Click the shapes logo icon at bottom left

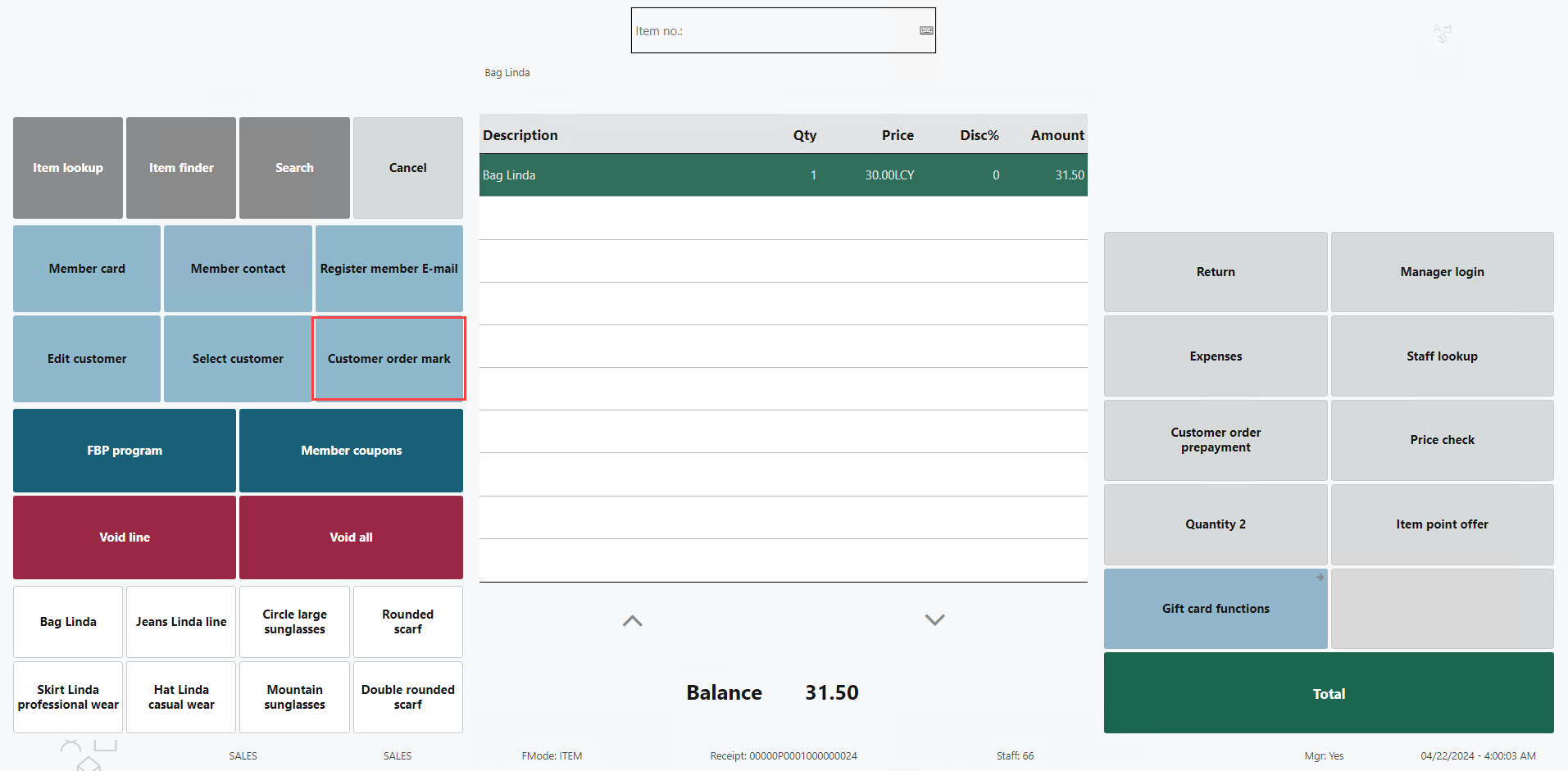(88, 755)
